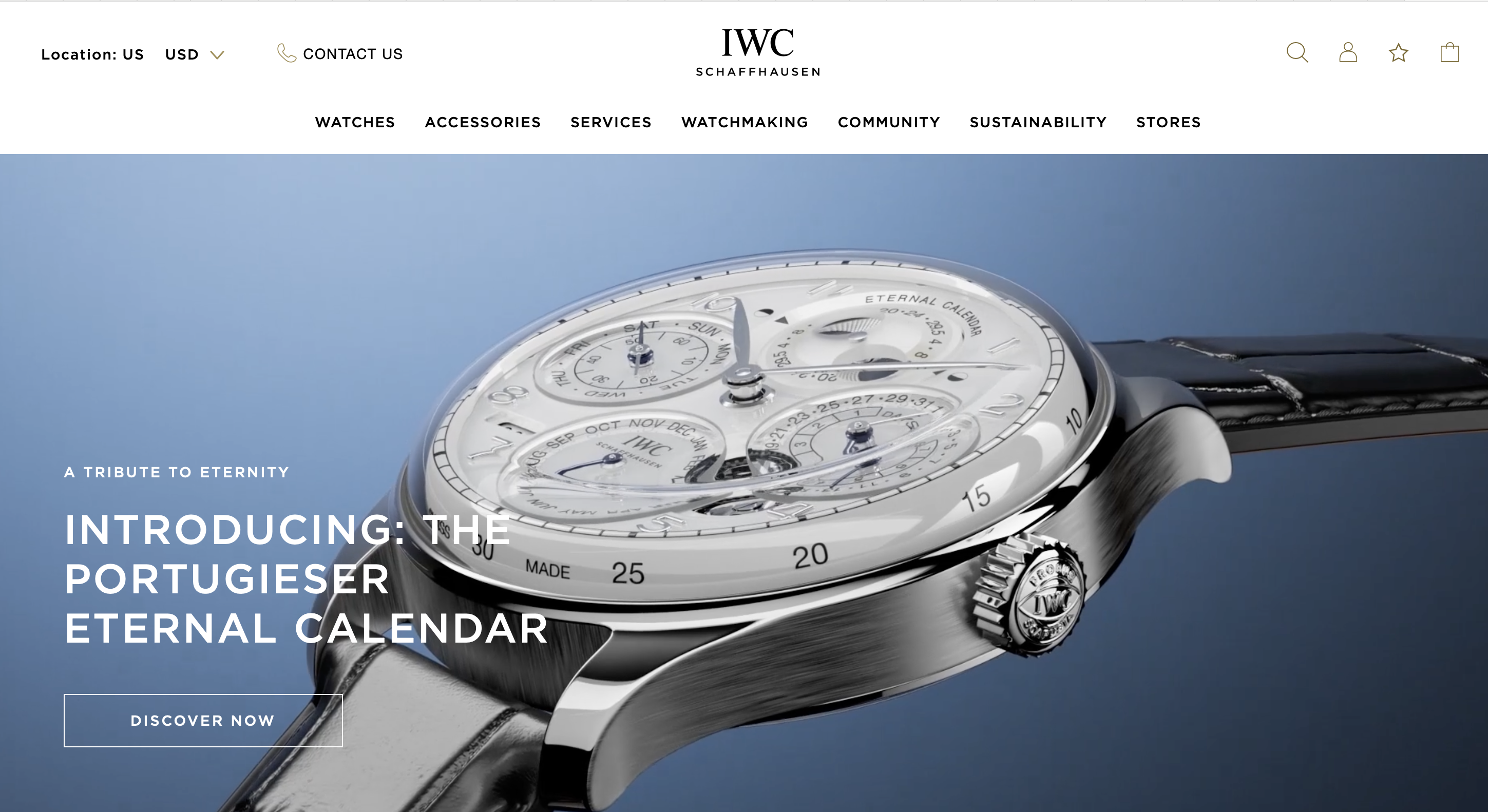Open the Watches menu
Viewport: 1488px width, 812px height.
pyautogui.click(x=355, y=122)
